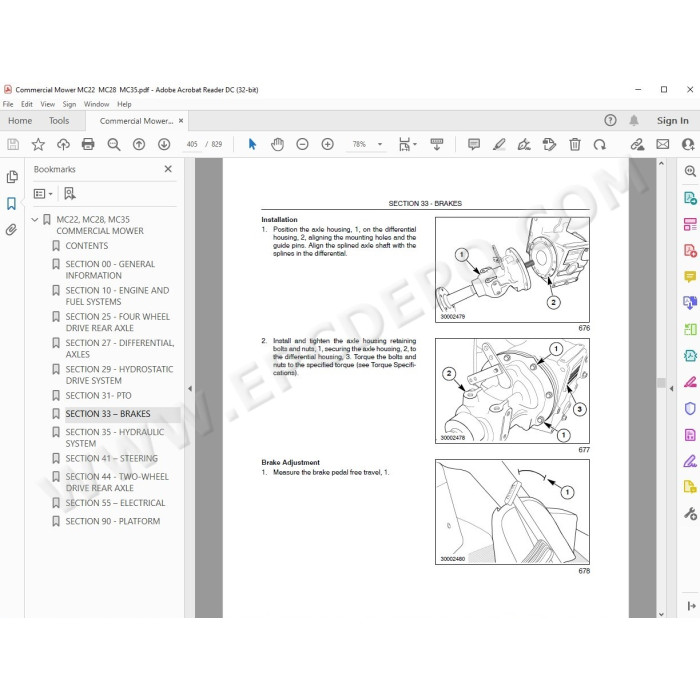Open the Edit menu
This screenshot has height=700, width=700.
click(27, 104)
